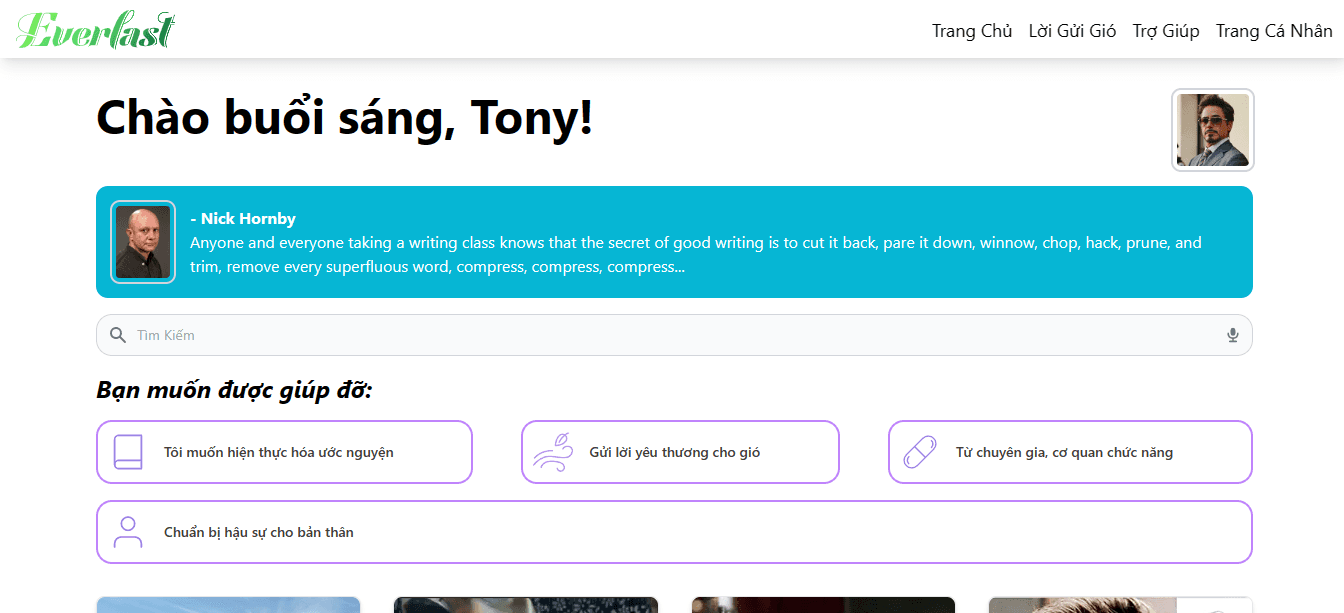Select "Từ chuyên gia, cơ quan chức năng"
The image size is (1344, 613).
pos(1064,453)
